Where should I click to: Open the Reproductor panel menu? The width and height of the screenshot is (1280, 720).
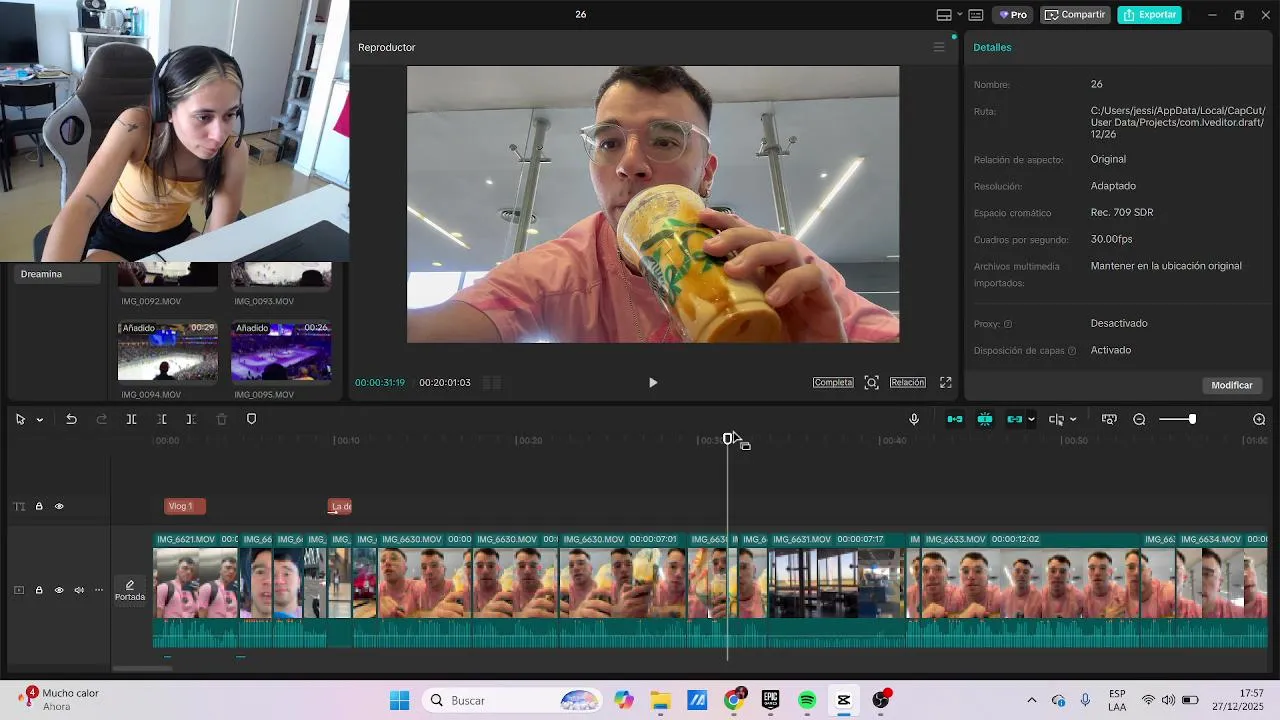[938, 47]
